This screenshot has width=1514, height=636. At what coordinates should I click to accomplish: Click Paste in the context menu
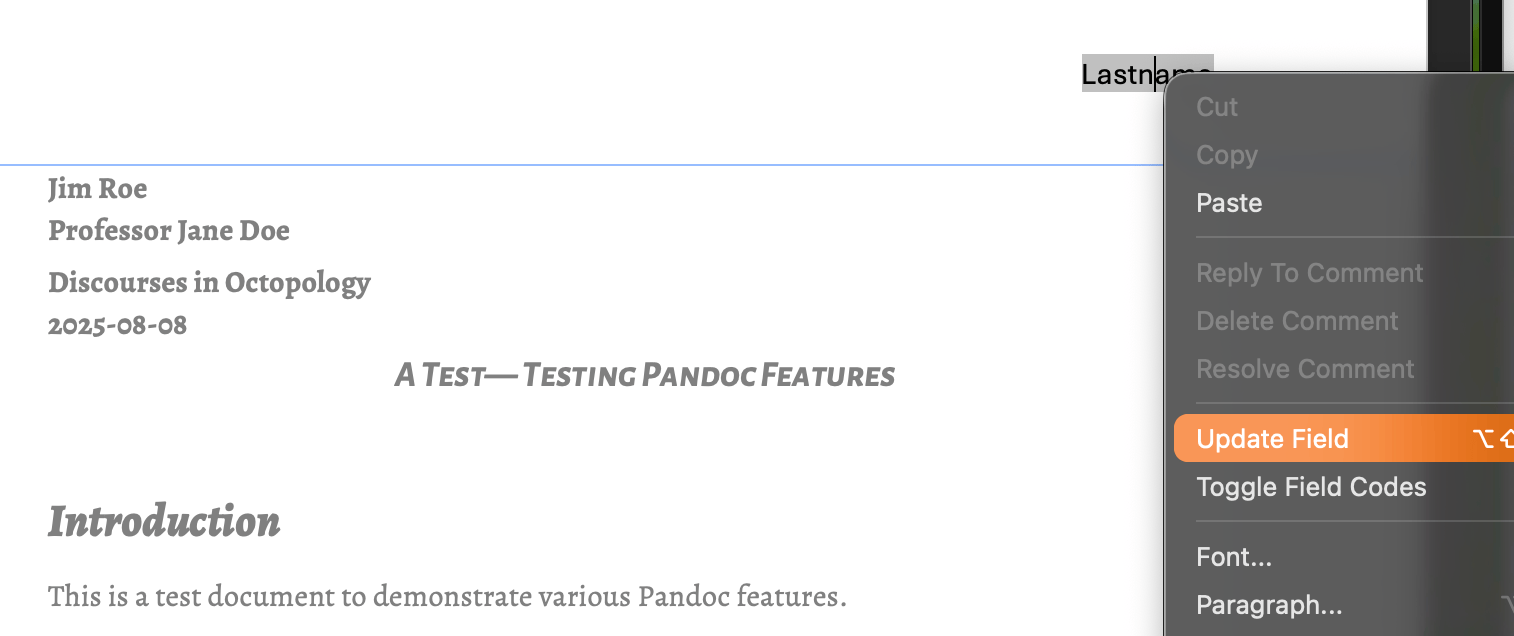[1229, 203]
